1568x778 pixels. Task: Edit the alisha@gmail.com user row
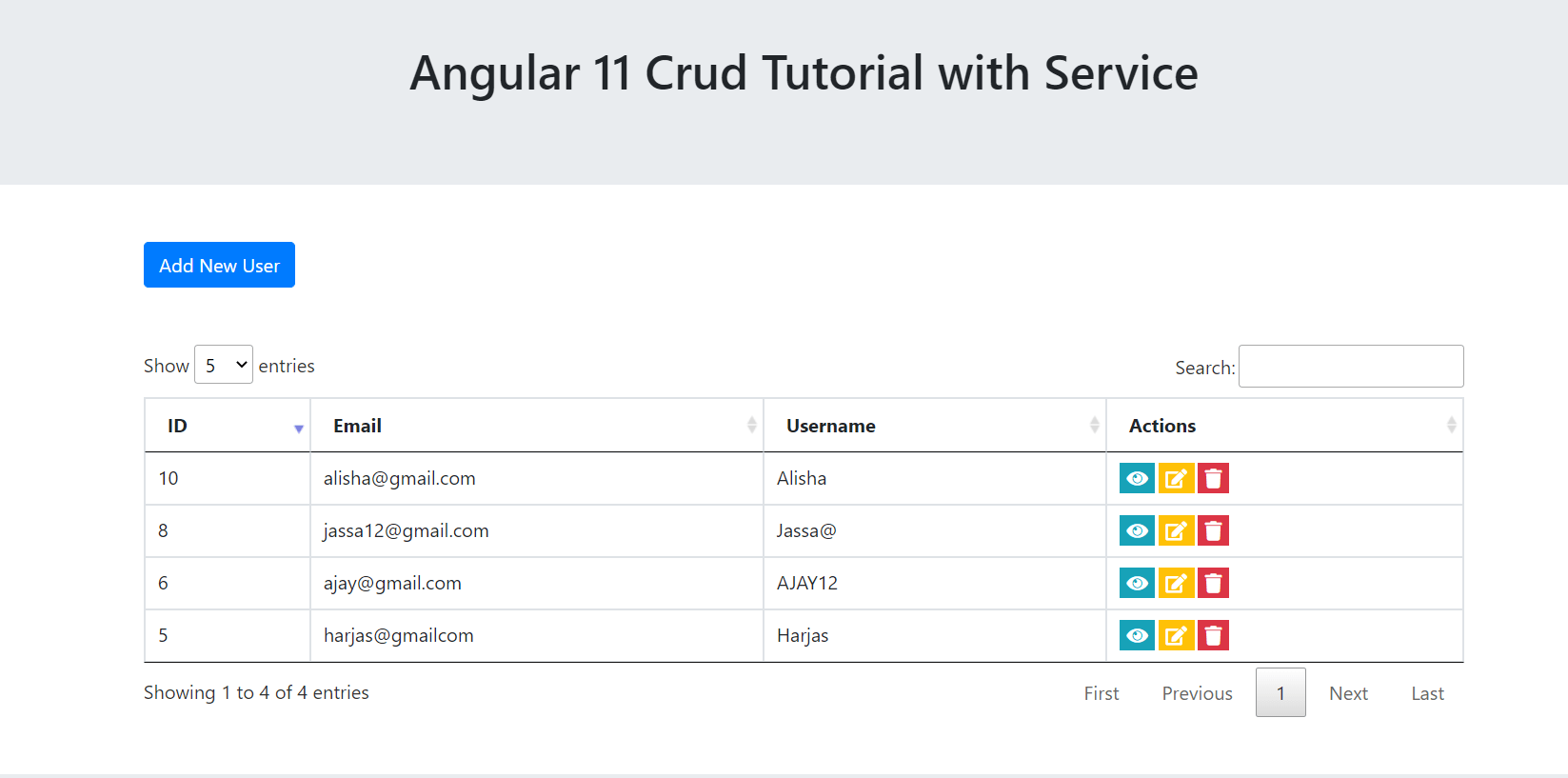[1176, 478]
